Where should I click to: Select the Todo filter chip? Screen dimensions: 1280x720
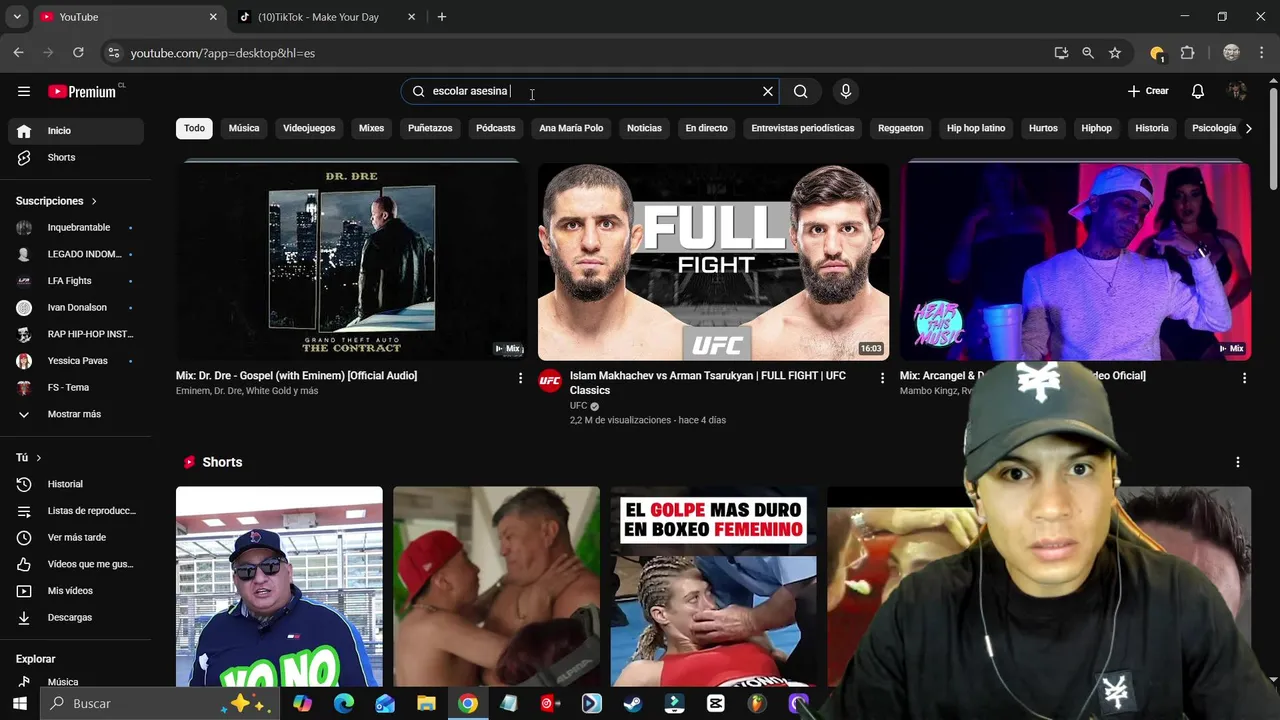(194, 128)
